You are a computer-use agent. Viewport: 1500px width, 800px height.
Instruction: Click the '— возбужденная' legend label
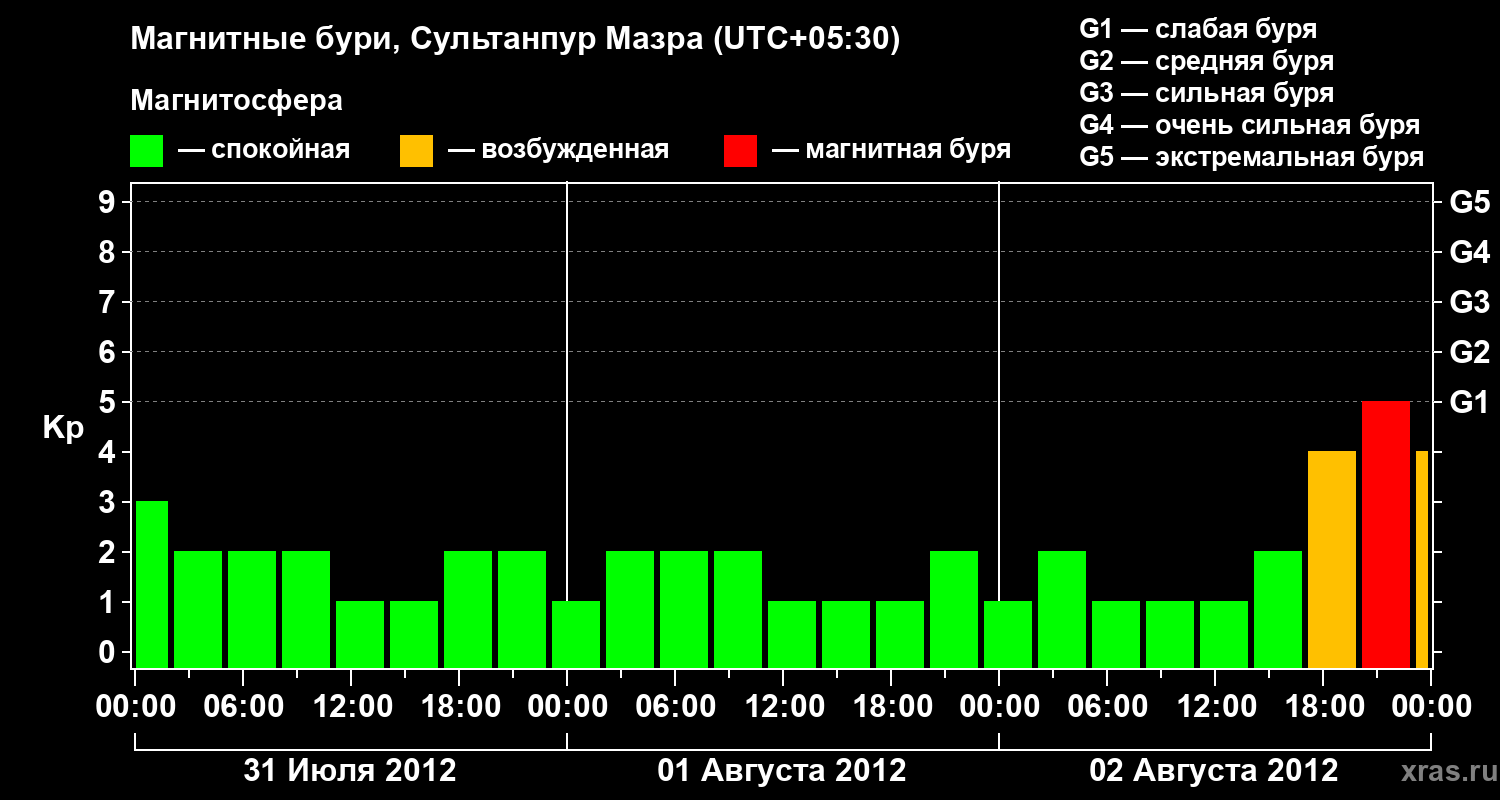pos(558,151)
